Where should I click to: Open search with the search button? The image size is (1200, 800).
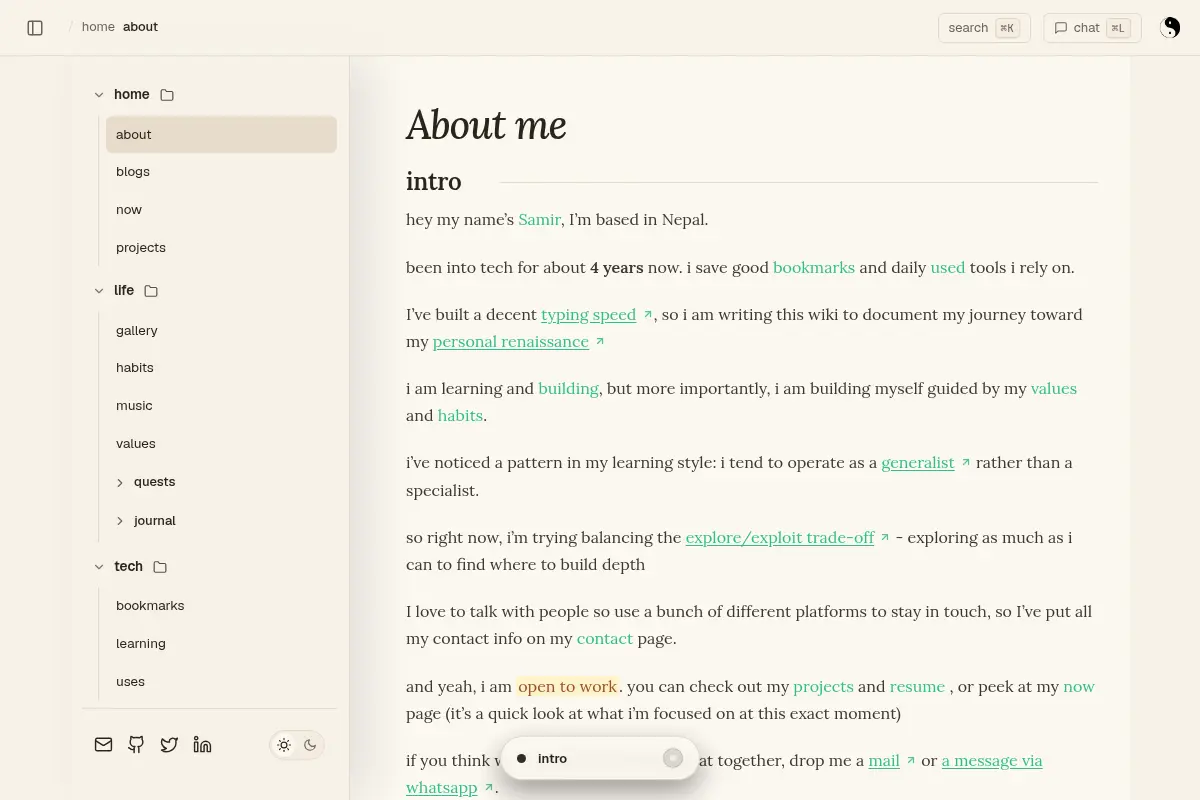click(984, 28)
